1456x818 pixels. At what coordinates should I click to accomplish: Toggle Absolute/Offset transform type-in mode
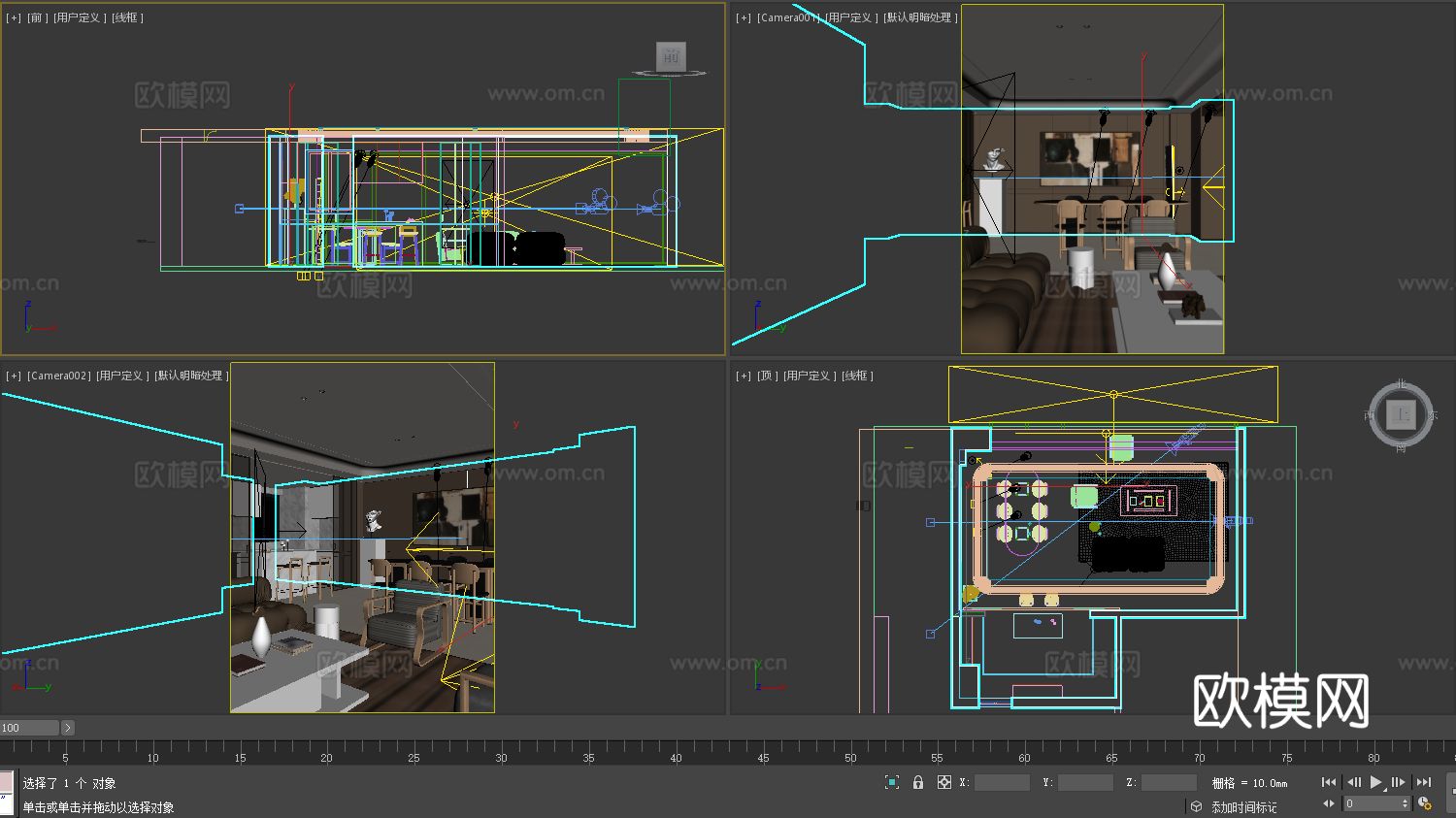click(x=943, y=782)
